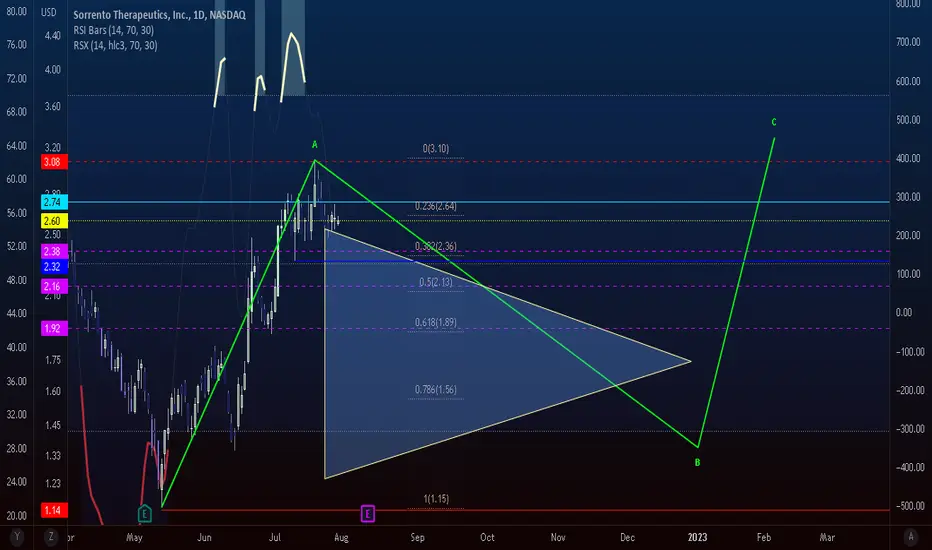Click the green wave label A at the peak
The height and width of the screenshot is (550, 932).
[x=314, y=145]
